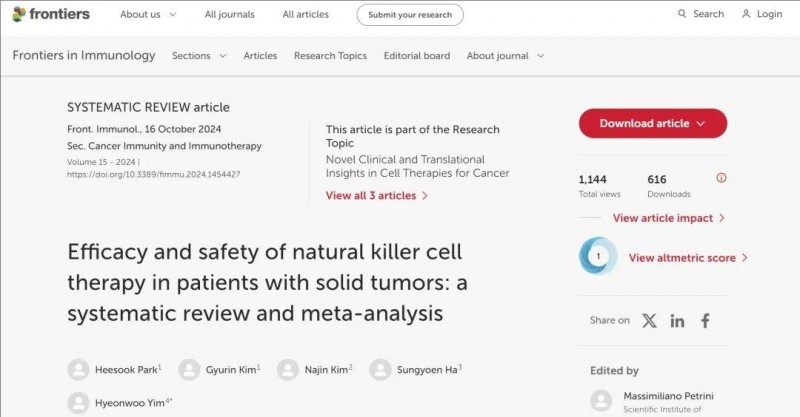Click the Front. Immunol., 16 October 2024 text
800x417 pixels.
coord(144,129)
